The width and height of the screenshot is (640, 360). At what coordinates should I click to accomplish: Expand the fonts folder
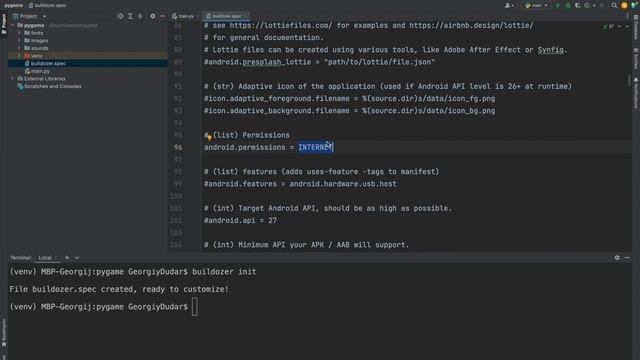click(19, 33)
